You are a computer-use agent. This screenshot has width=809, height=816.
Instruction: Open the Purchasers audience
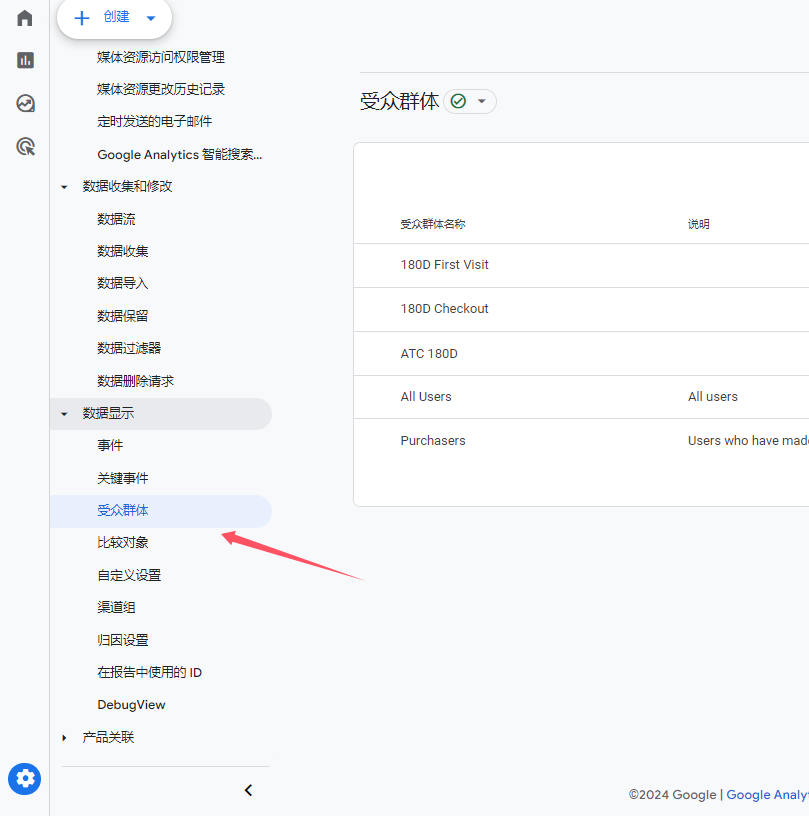[x=433, y=440]
